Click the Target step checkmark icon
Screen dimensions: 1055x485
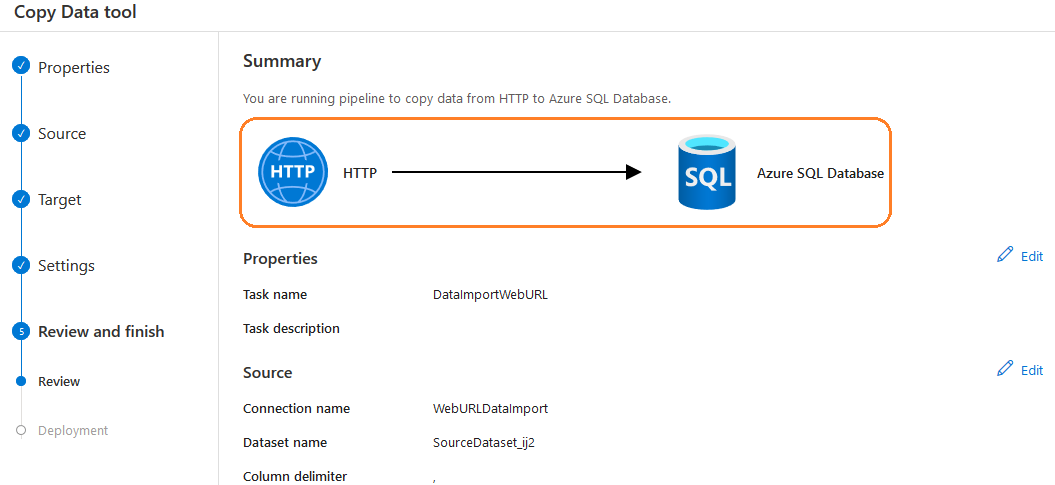tap(21, 199)
